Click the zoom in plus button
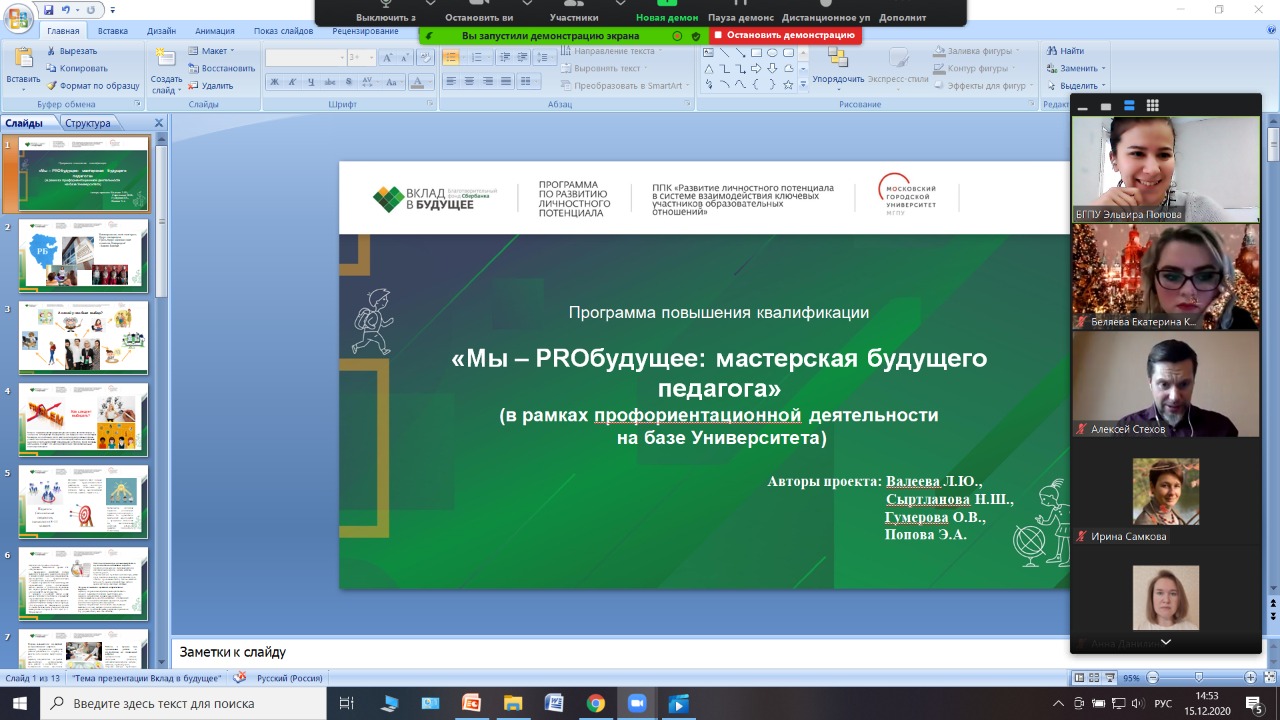The image size is (1280, 720). tap(1250, 678)
